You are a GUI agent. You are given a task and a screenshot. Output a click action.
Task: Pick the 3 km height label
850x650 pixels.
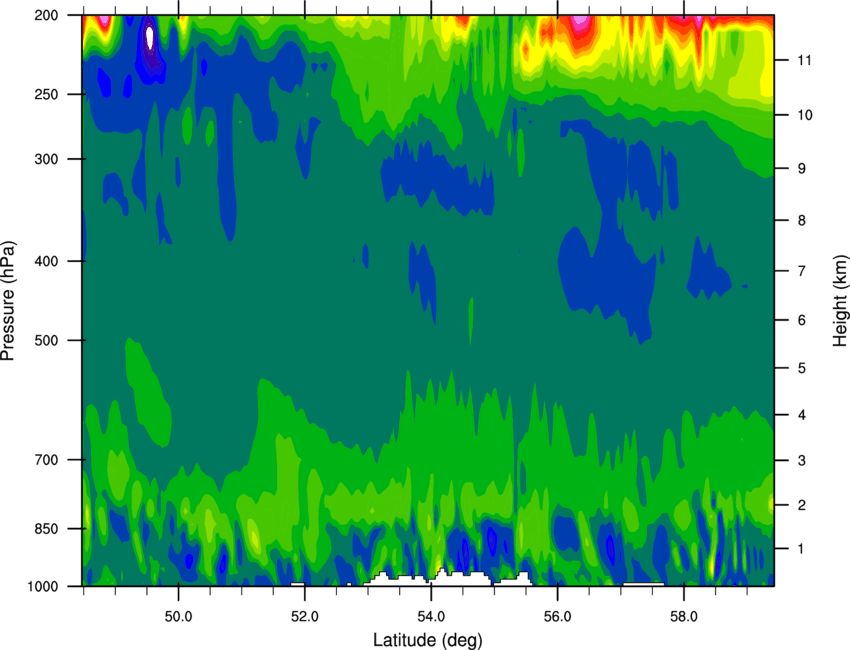tap(801, 461)
